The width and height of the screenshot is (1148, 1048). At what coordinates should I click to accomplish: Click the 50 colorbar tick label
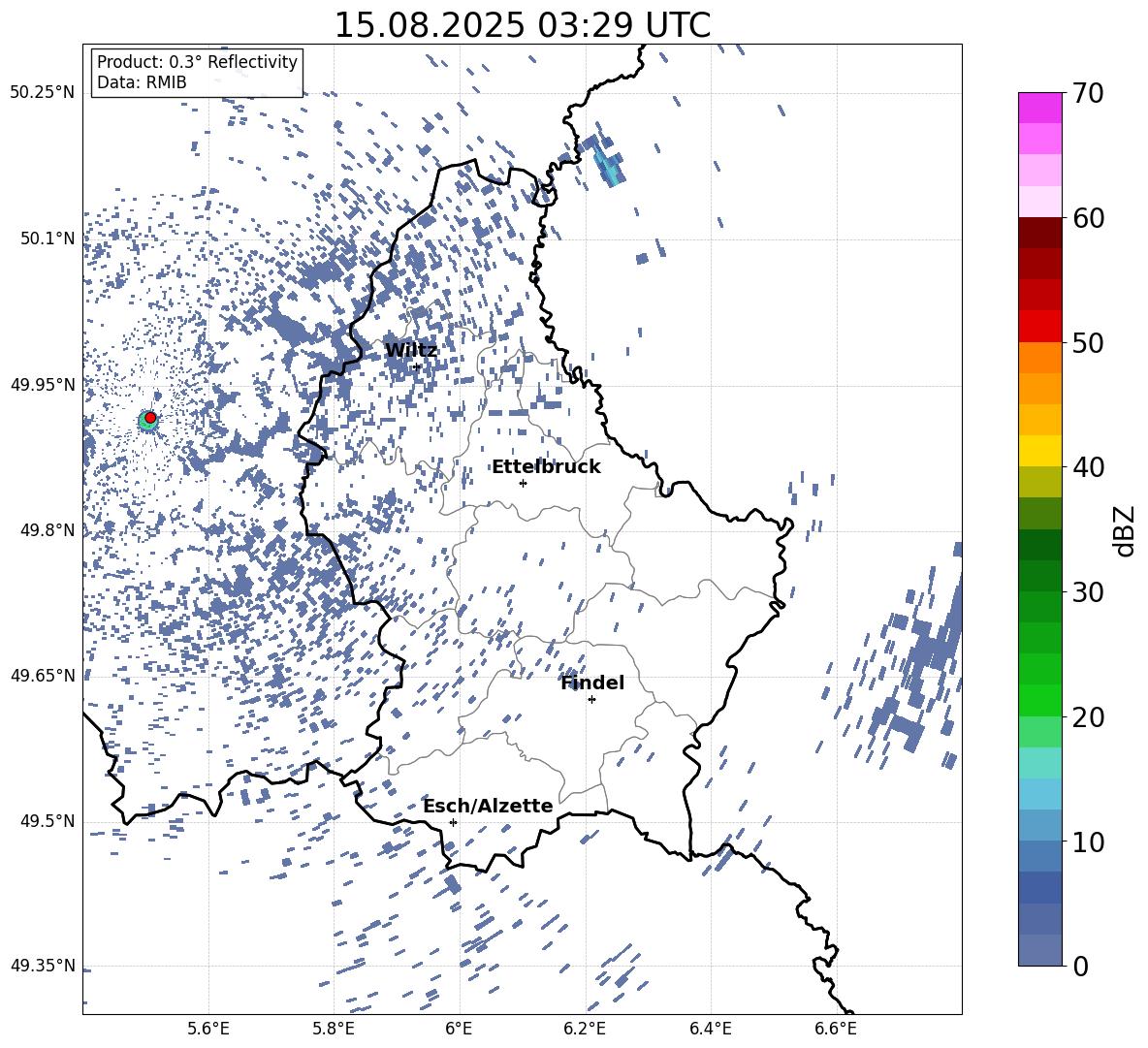(x=1088, y=342)
